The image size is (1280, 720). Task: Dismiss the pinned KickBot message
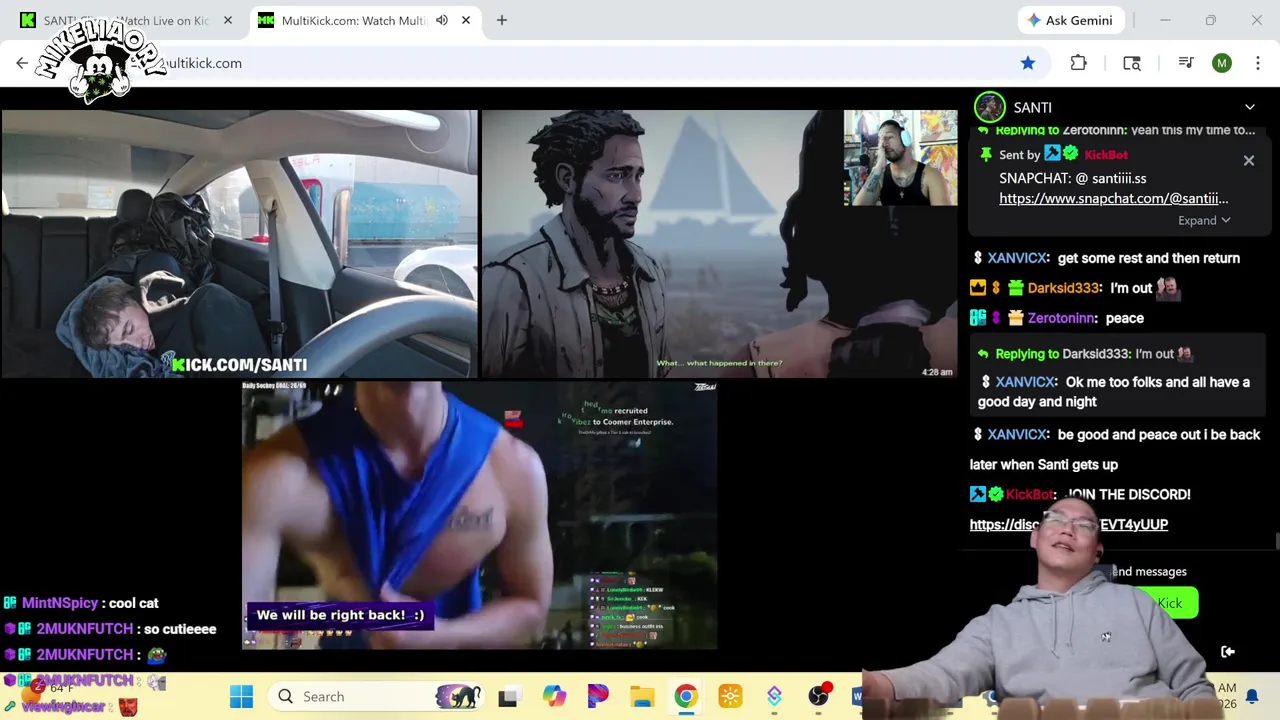click(1249, 160)
